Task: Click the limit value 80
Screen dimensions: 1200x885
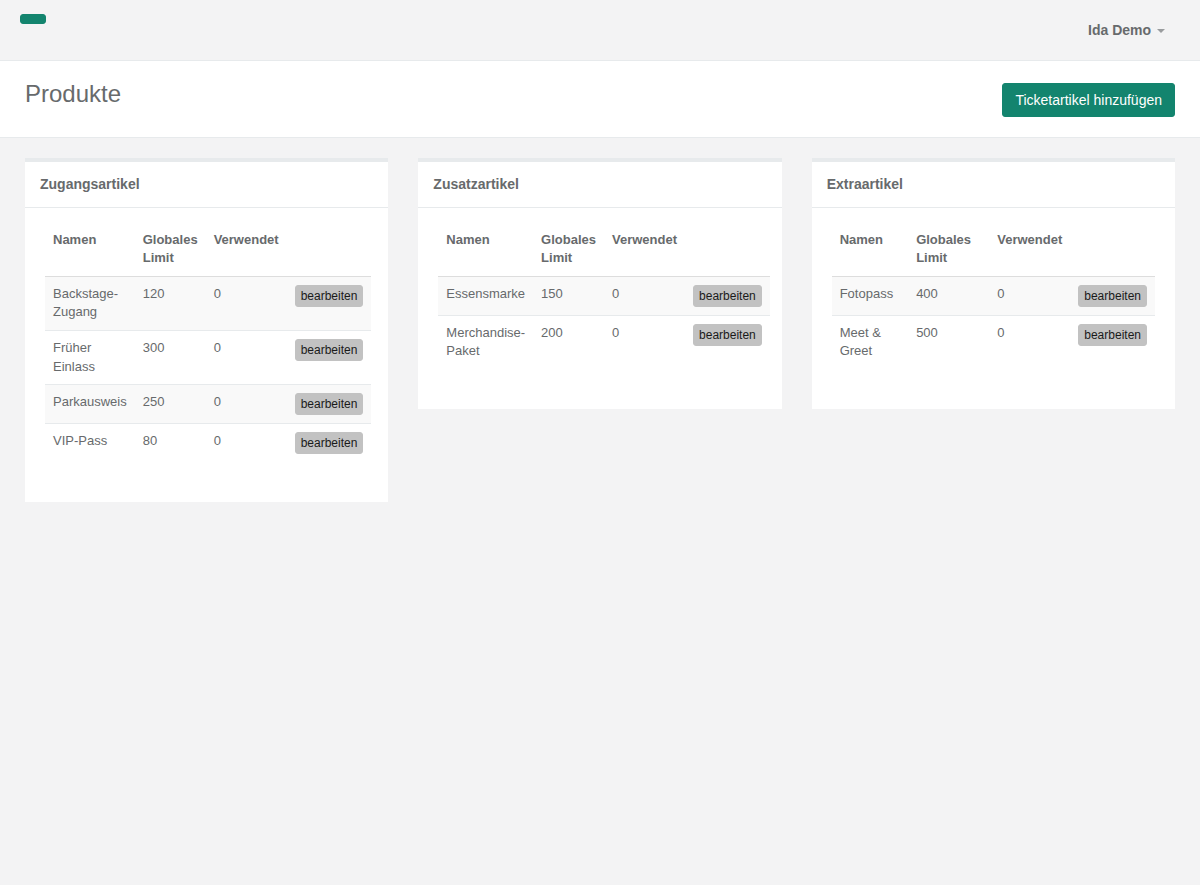Action: click(x=150, y=441)
